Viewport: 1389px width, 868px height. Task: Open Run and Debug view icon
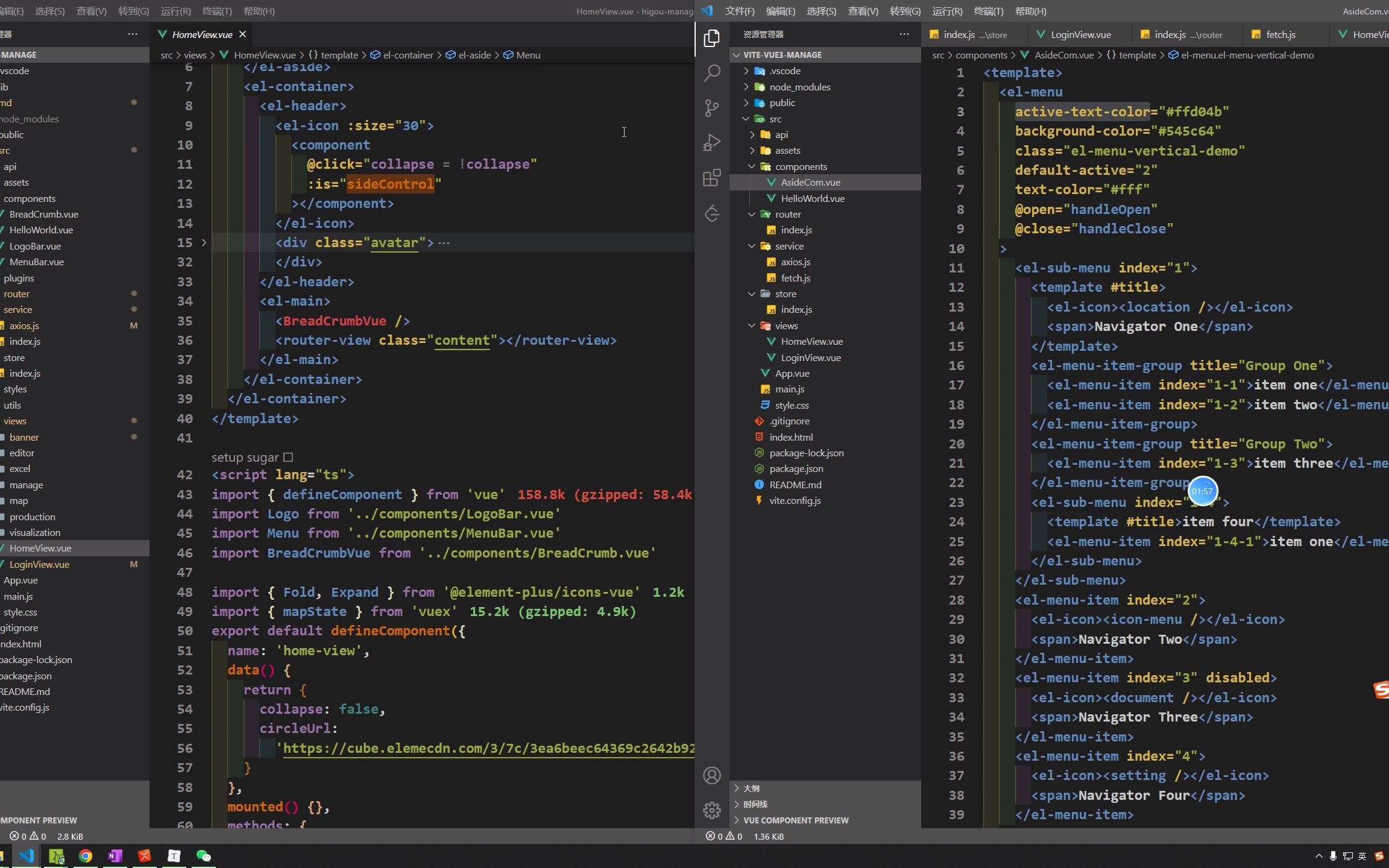click(x=712, y=143)
